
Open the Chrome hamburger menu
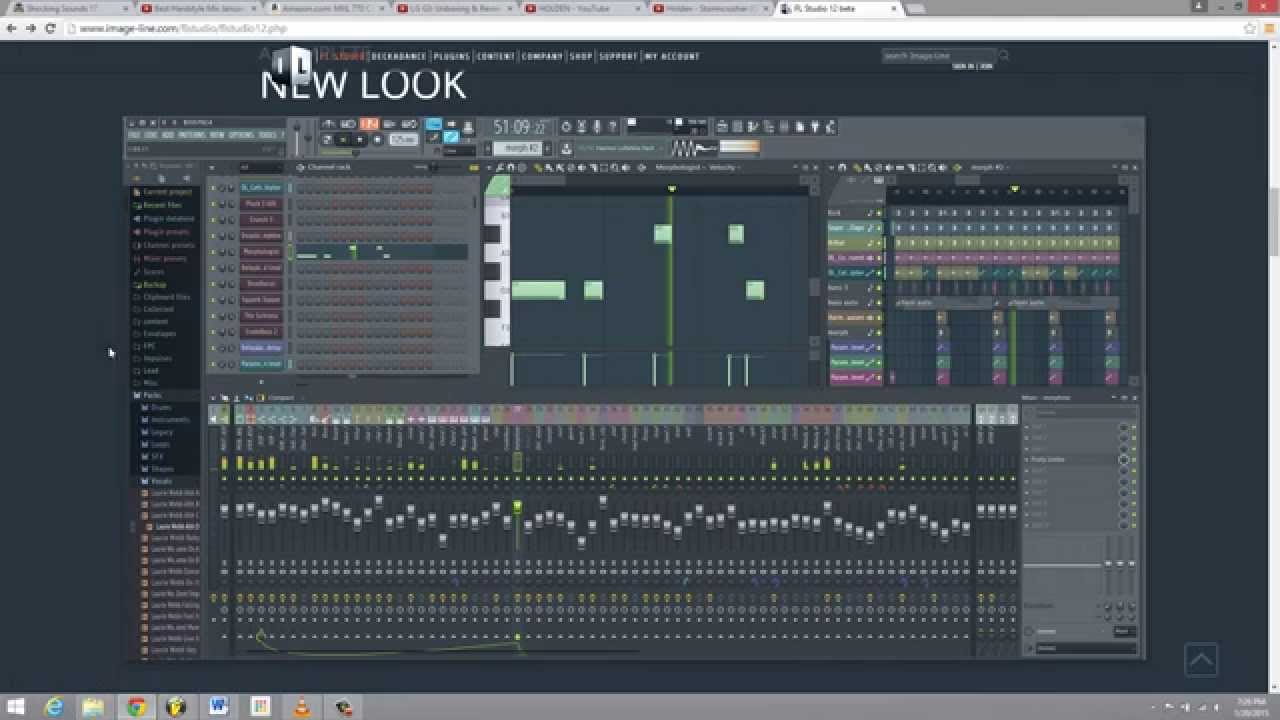tap(1268, 28)
